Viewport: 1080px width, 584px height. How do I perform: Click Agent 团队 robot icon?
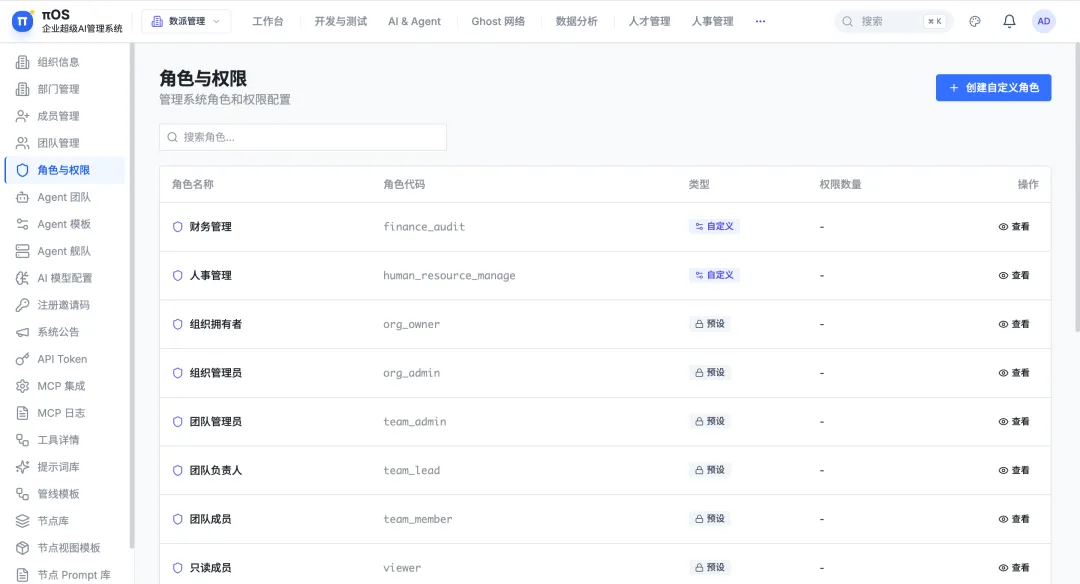tap(23, 197)
